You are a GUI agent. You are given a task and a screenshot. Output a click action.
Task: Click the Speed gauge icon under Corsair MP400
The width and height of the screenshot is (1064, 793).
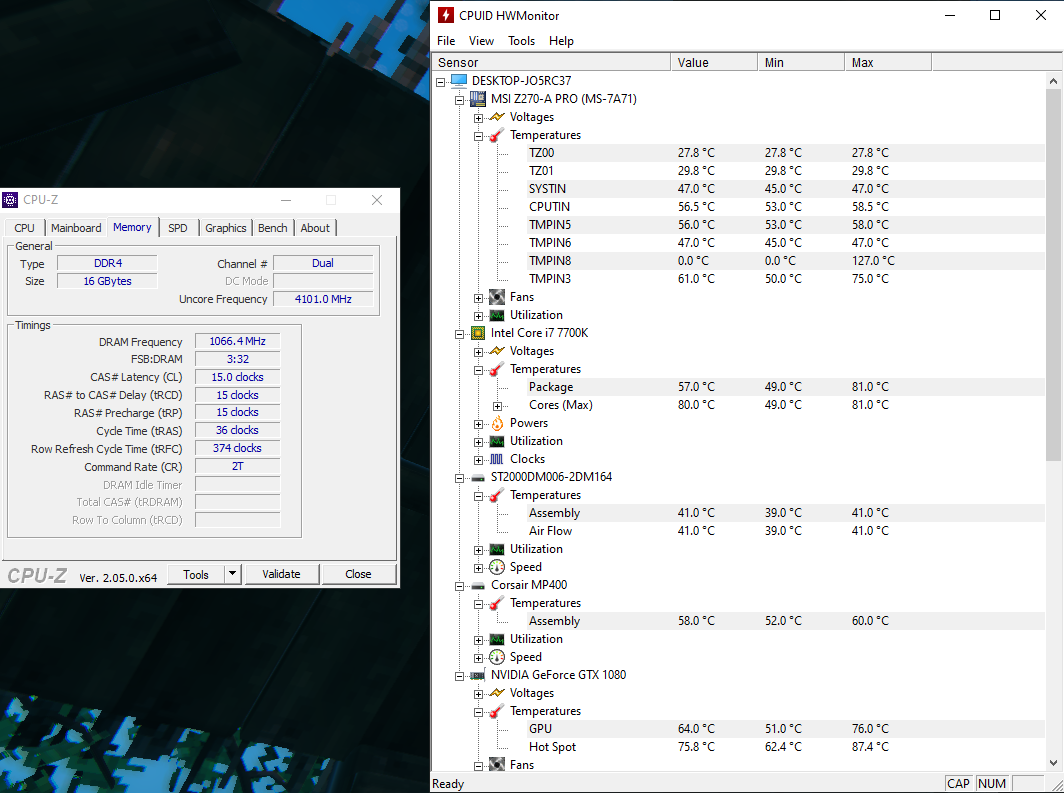497,657
